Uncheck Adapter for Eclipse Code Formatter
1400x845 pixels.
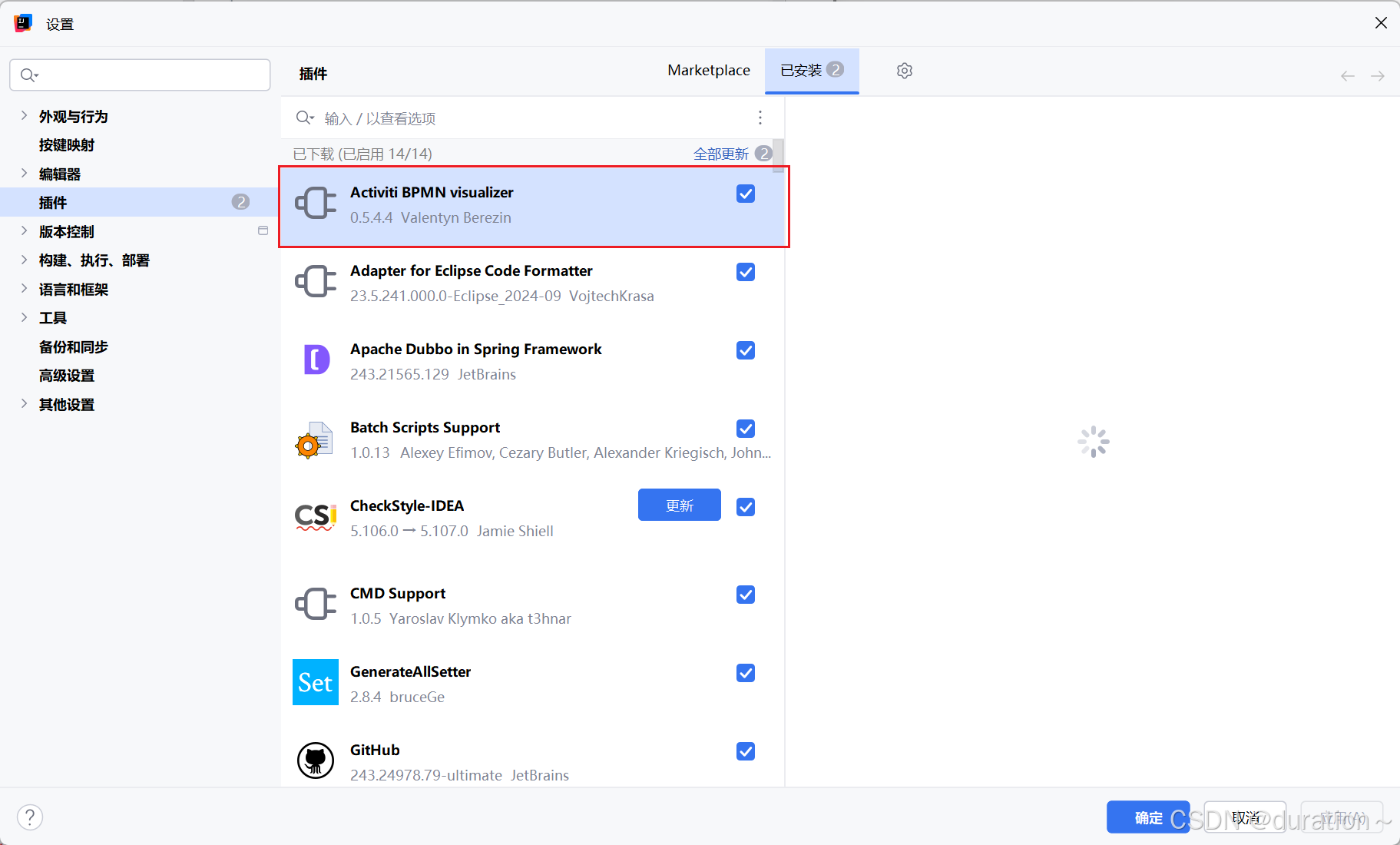pos(746,272)
